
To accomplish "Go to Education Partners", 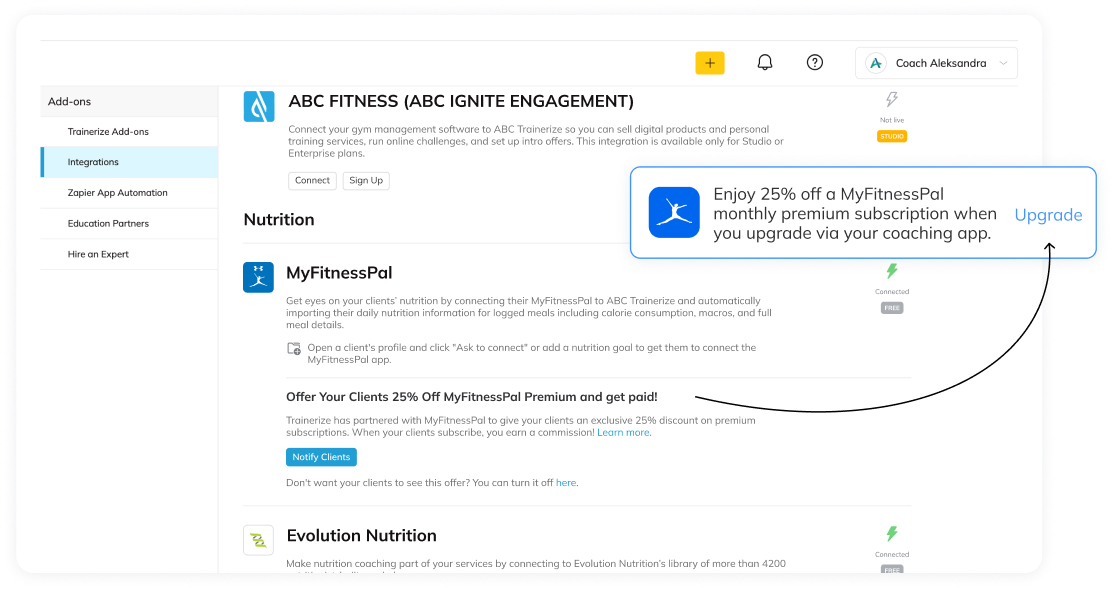I will 108,224.
